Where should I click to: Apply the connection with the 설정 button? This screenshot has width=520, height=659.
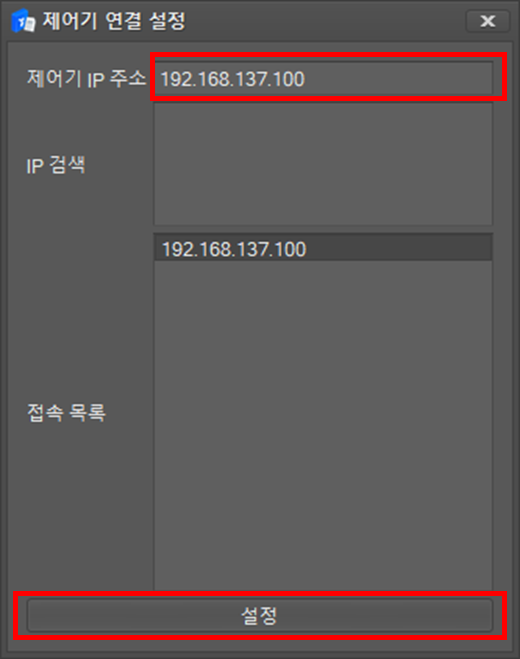[260, 615]
